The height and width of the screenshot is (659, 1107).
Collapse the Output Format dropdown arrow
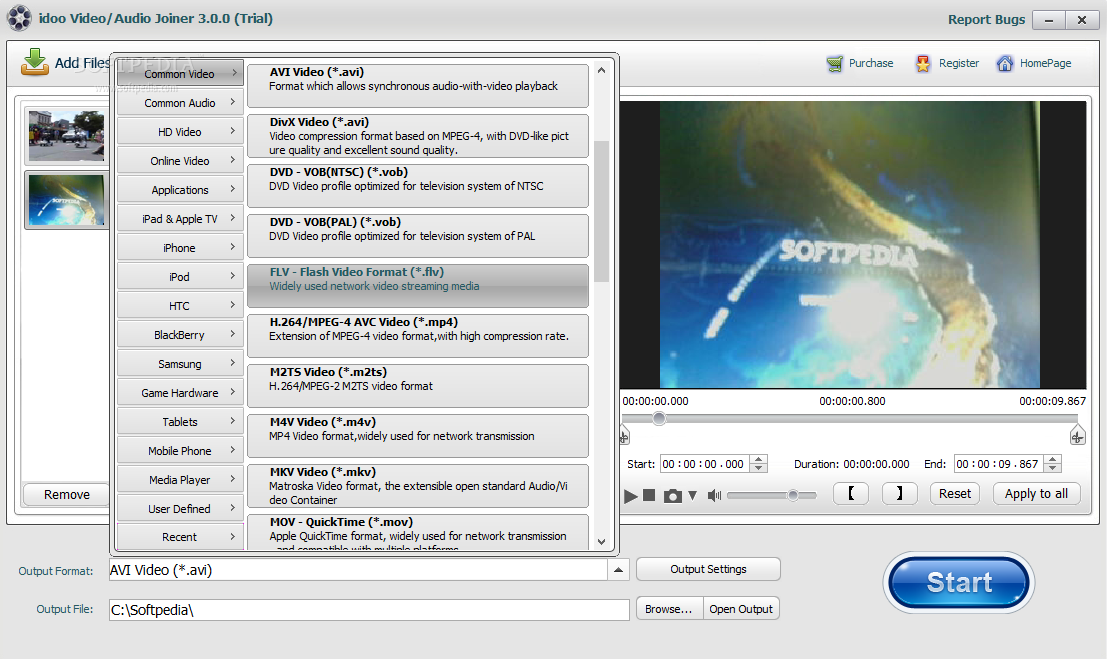pos(618,570)
